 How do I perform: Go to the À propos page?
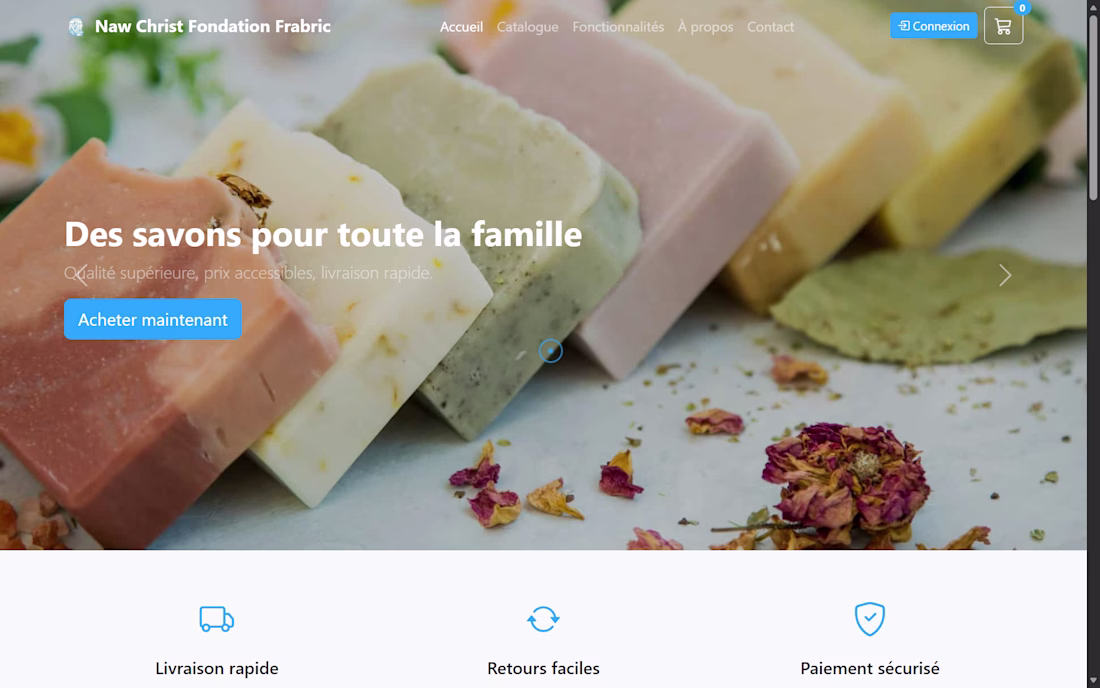coord(705,27)
